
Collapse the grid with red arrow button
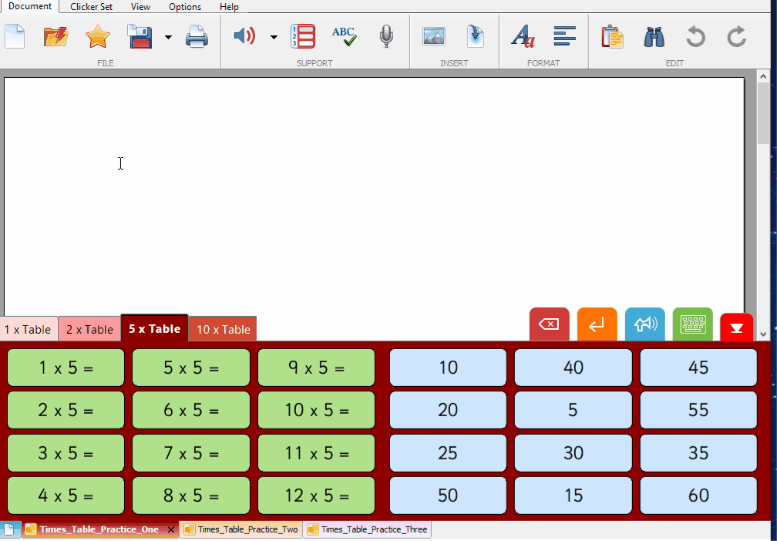pos(737,326)
